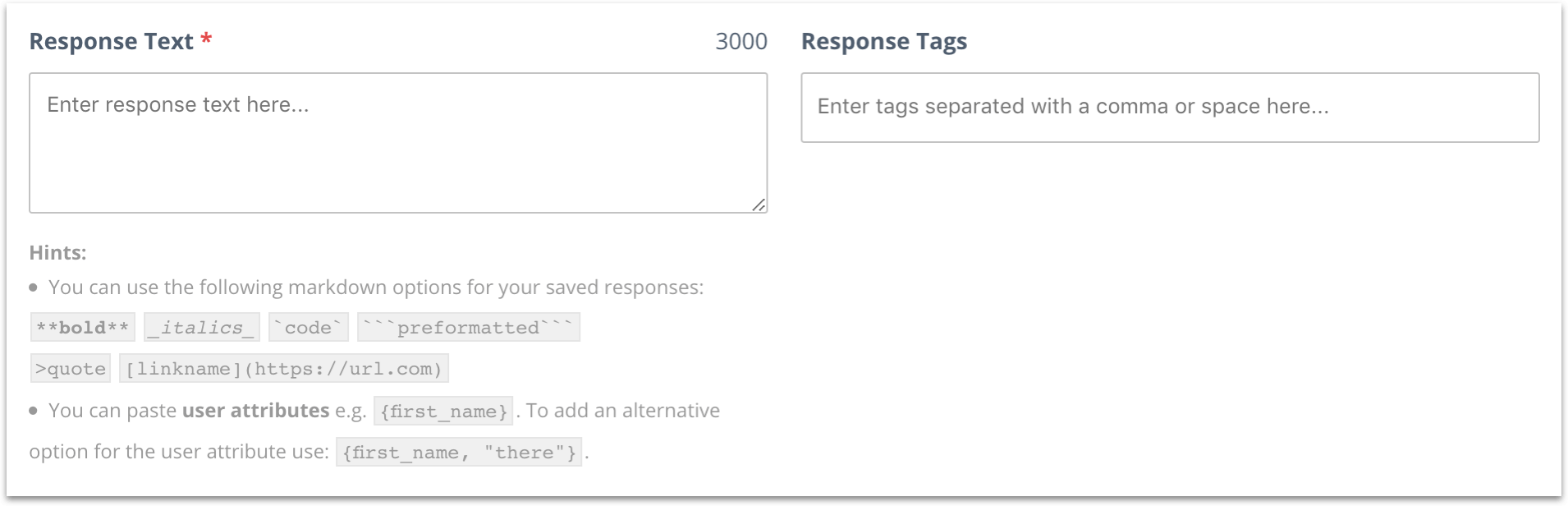Click the [linkname](https://url.com) hint
Viewport: 1568px width, 506px height.
tap(284, 368)
